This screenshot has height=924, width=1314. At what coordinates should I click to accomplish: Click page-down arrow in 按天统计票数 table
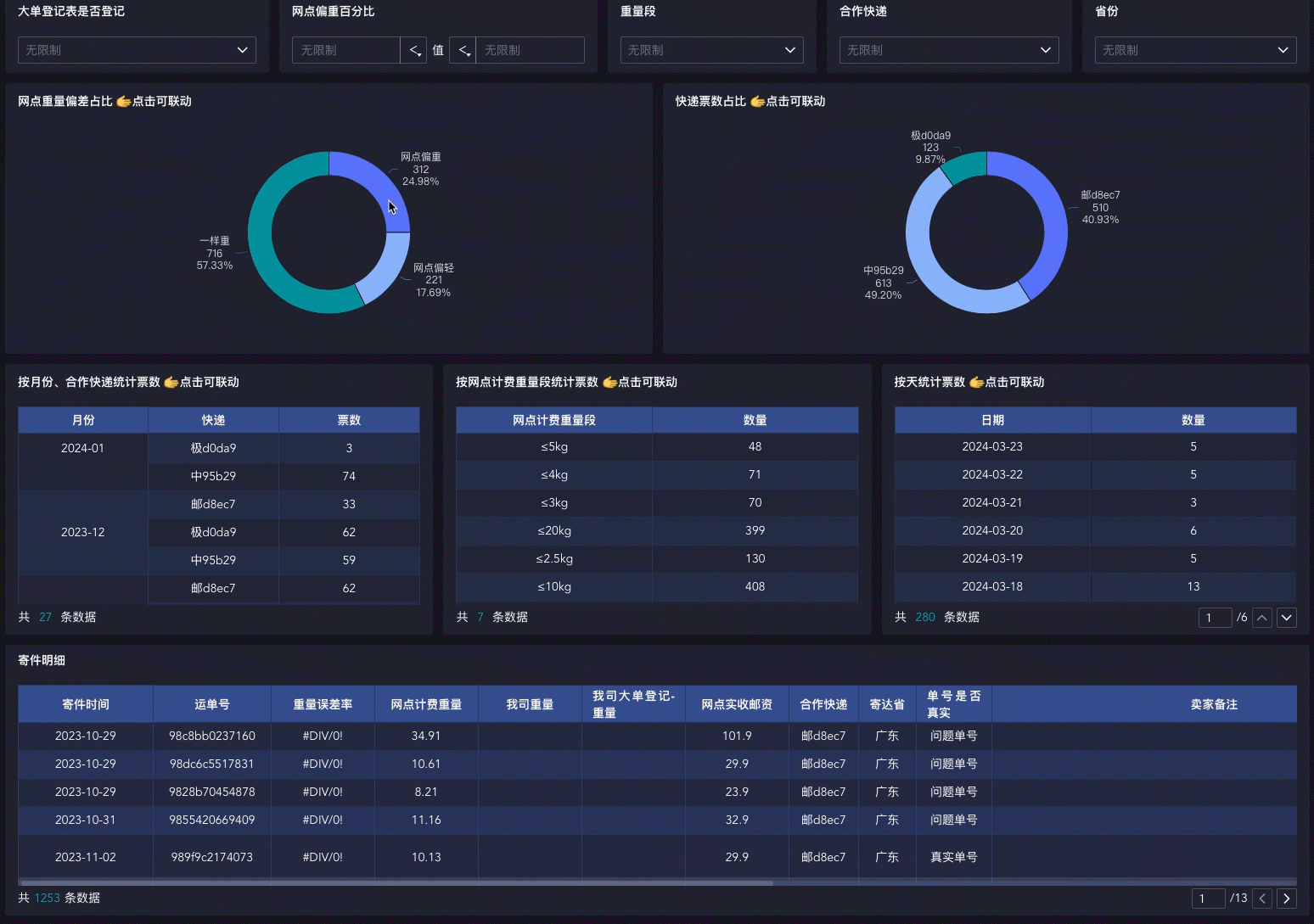1287,618
